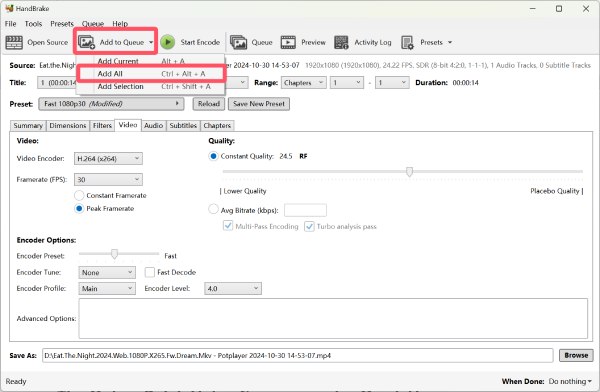Click the green Start Encode play icon
This screenshot has height=392, width=600.
(x=168, y=42)
